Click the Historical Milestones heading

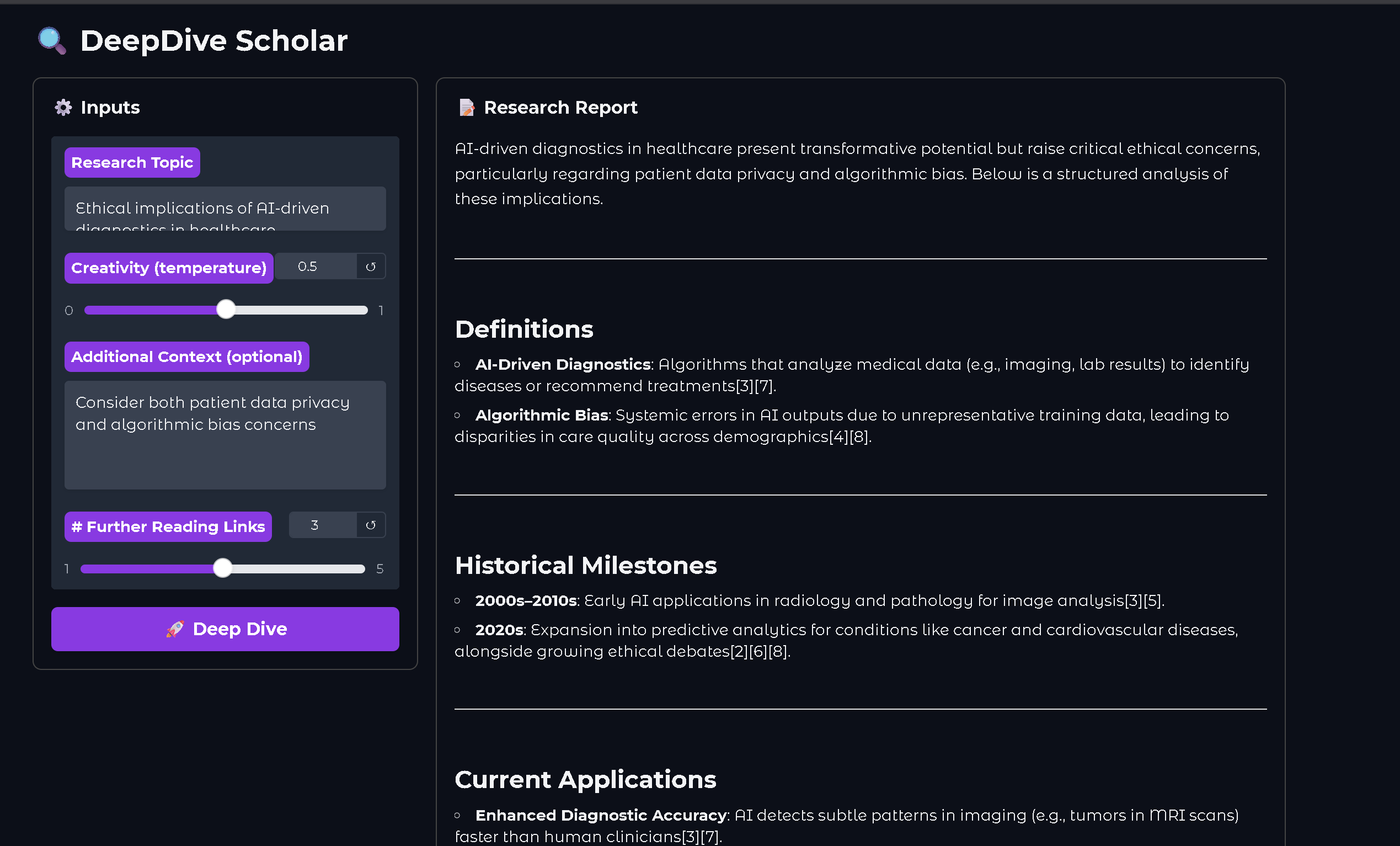click(x=585, y=566)
